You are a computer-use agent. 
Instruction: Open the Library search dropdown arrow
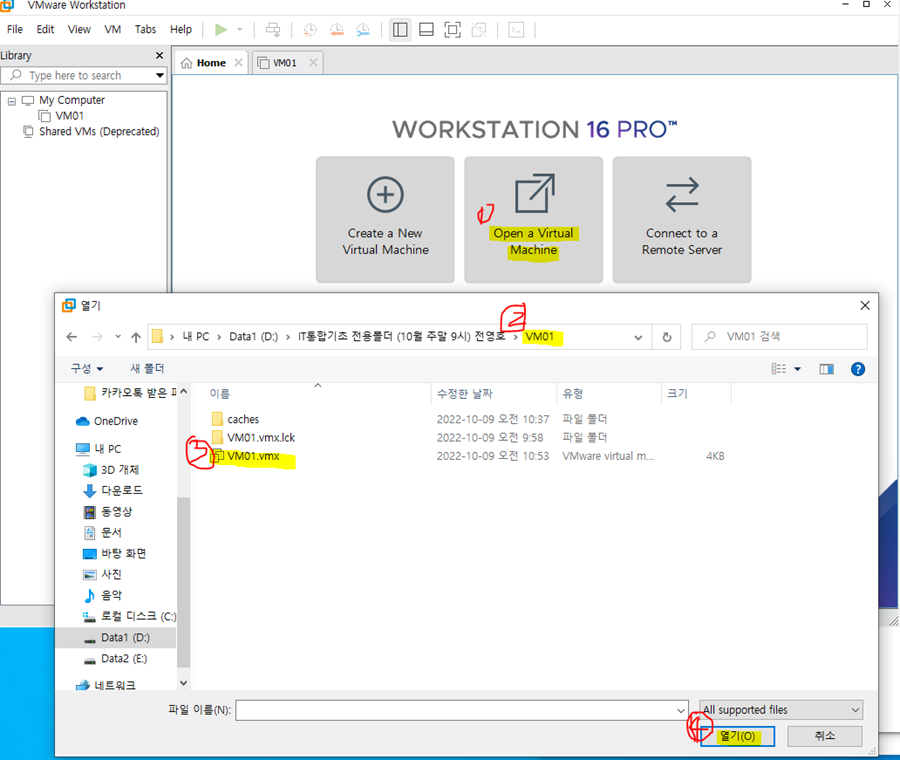(160, 76)
